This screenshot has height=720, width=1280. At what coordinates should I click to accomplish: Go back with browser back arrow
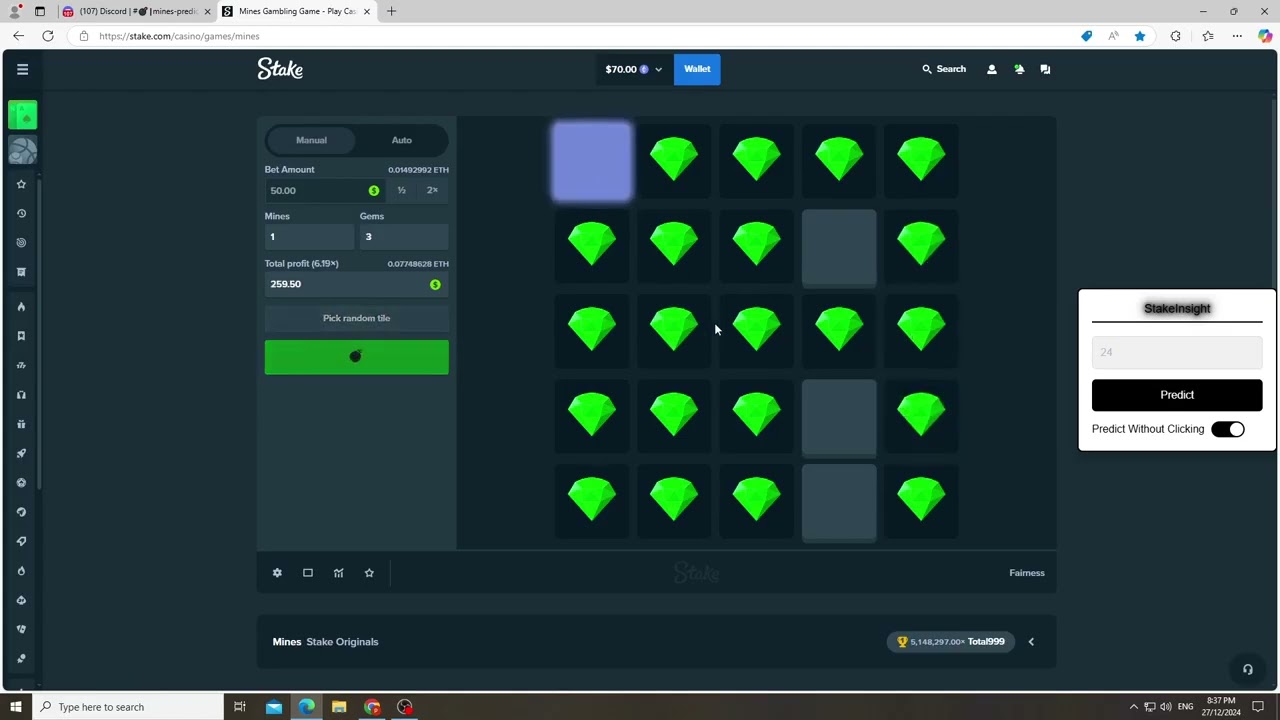coord(19,36)
